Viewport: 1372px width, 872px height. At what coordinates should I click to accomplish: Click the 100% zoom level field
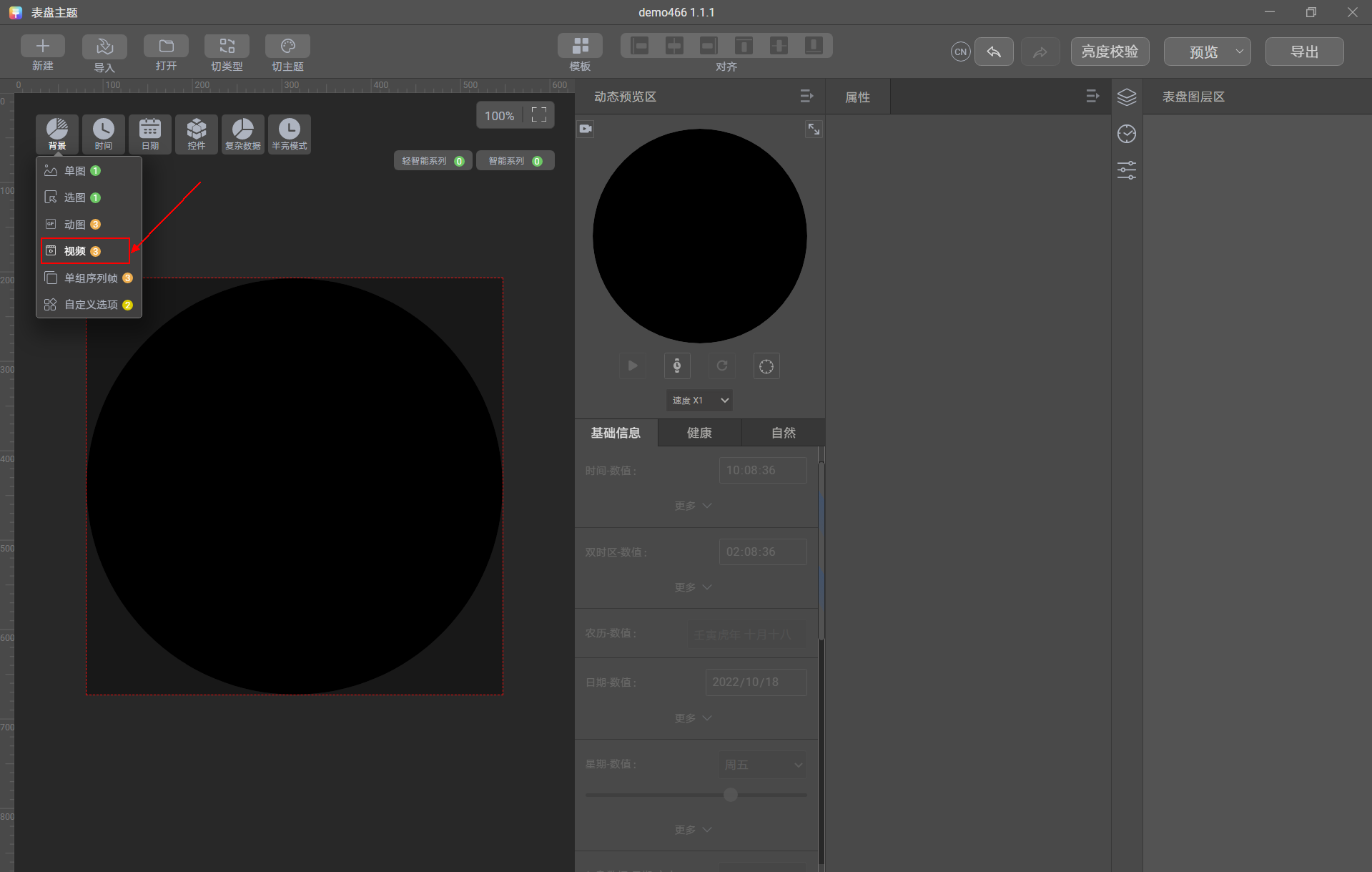coord(499,116)
